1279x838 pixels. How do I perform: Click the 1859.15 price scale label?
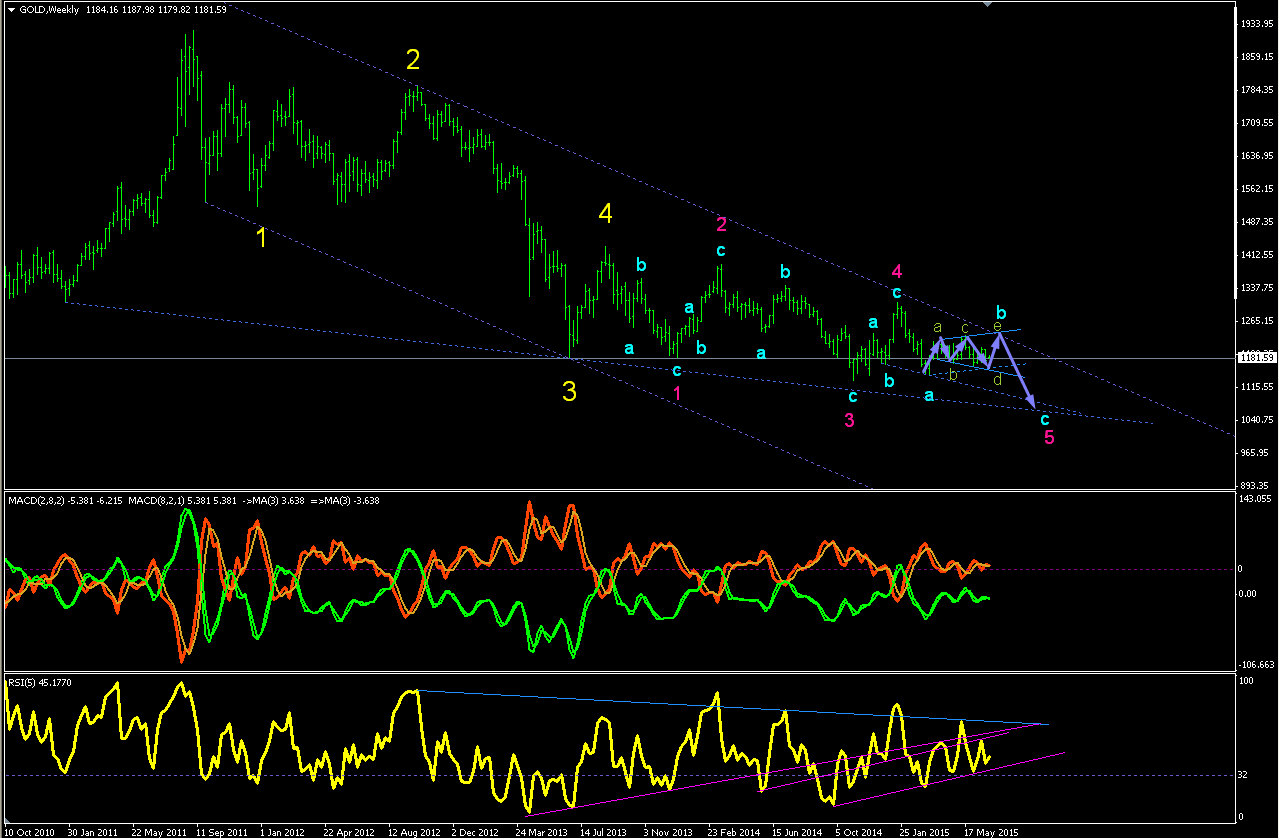[x=1258, y=57]
